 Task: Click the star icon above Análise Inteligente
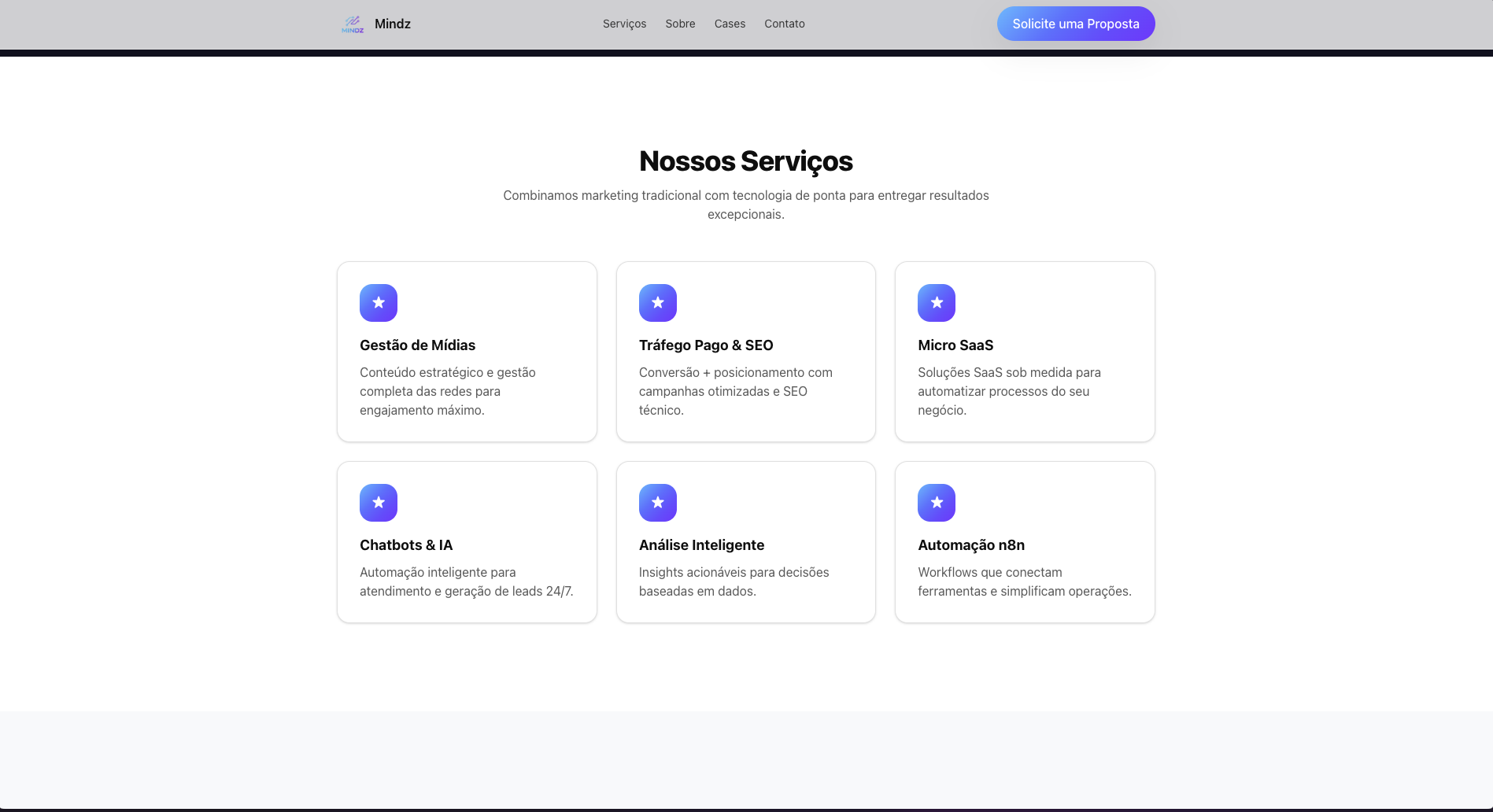[658, 503]
